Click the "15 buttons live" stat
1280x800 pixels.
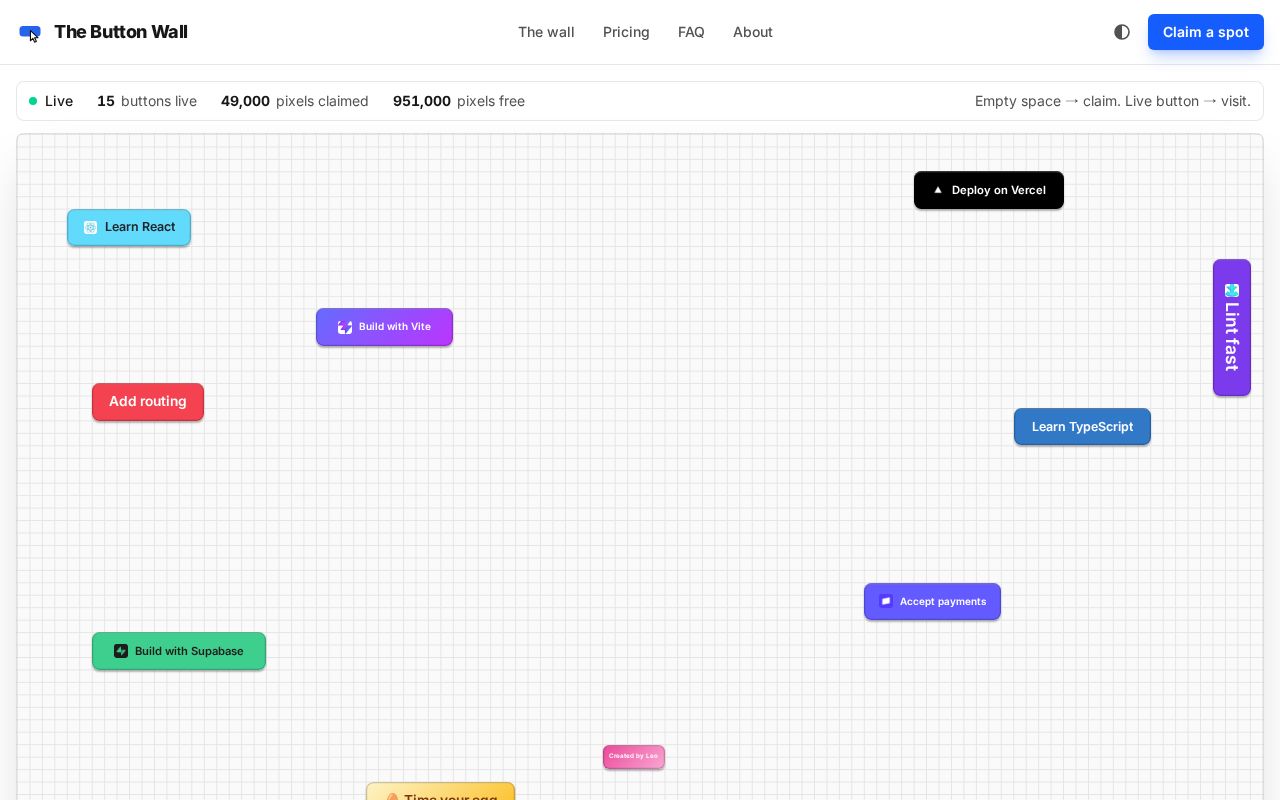147,101
